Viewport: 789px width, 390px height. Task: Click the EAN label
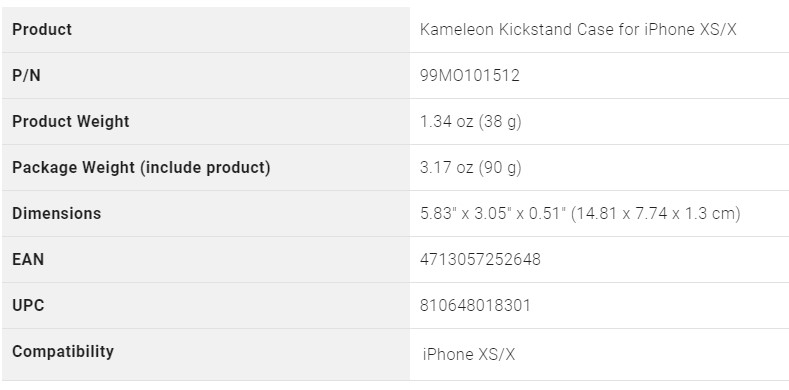pyautogui.click(x=28, y=260)
